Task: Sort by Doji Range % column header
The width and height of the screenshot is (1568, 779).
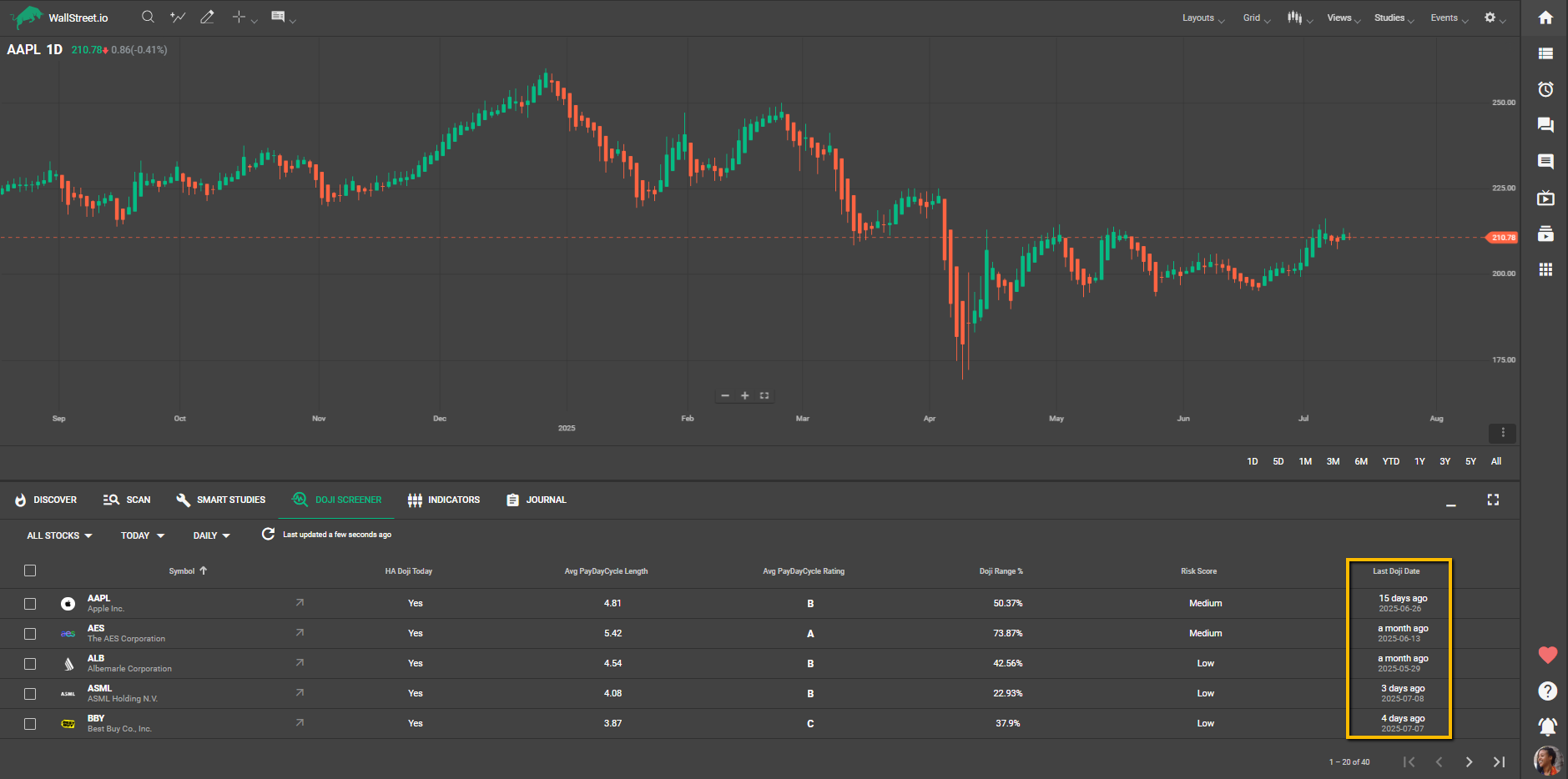Action: [1001, 571]
